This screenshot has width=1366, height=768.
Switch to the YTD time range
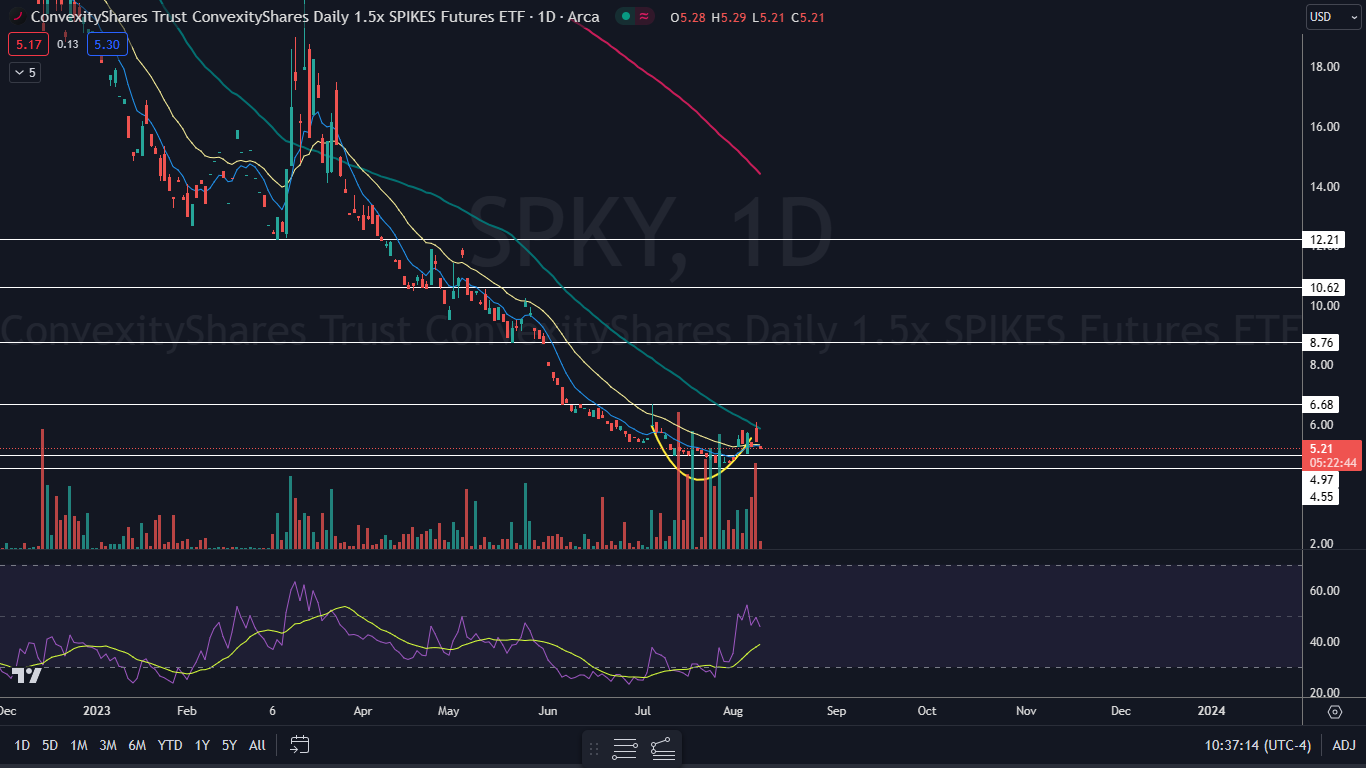point(170,745)
